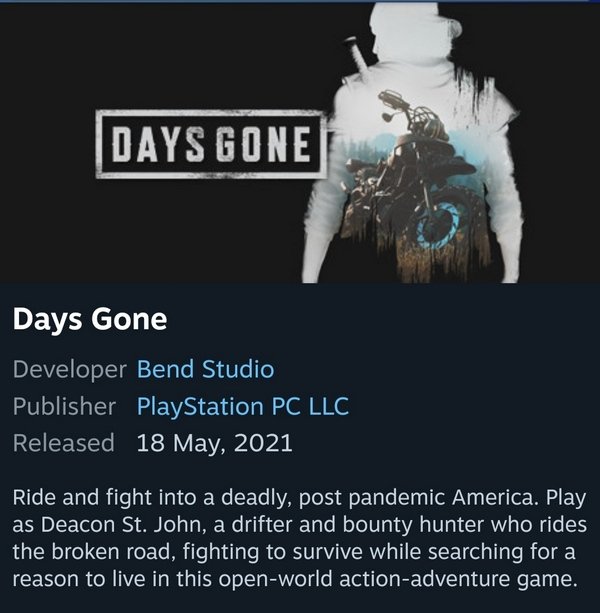
Task: Click the Developer label
Action: click(70, 369)
